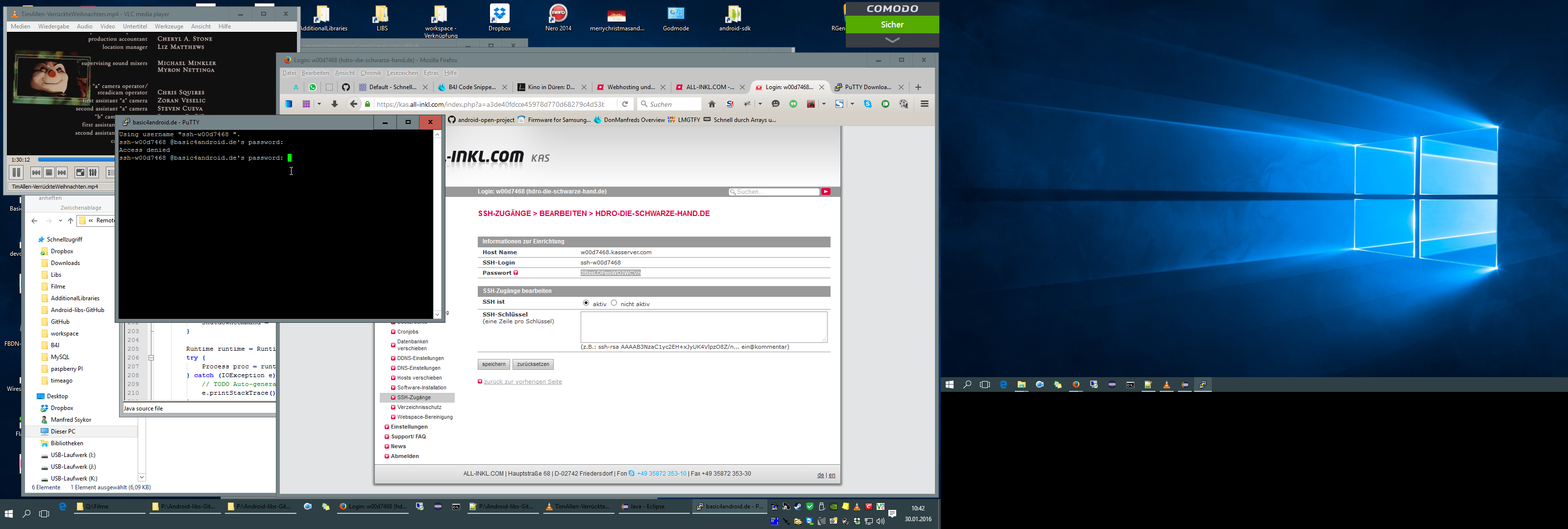Viewport: 1568px width, 529px height.
Task: Select the 'aktiv' SSH radio button
Action: pos(586,303)
